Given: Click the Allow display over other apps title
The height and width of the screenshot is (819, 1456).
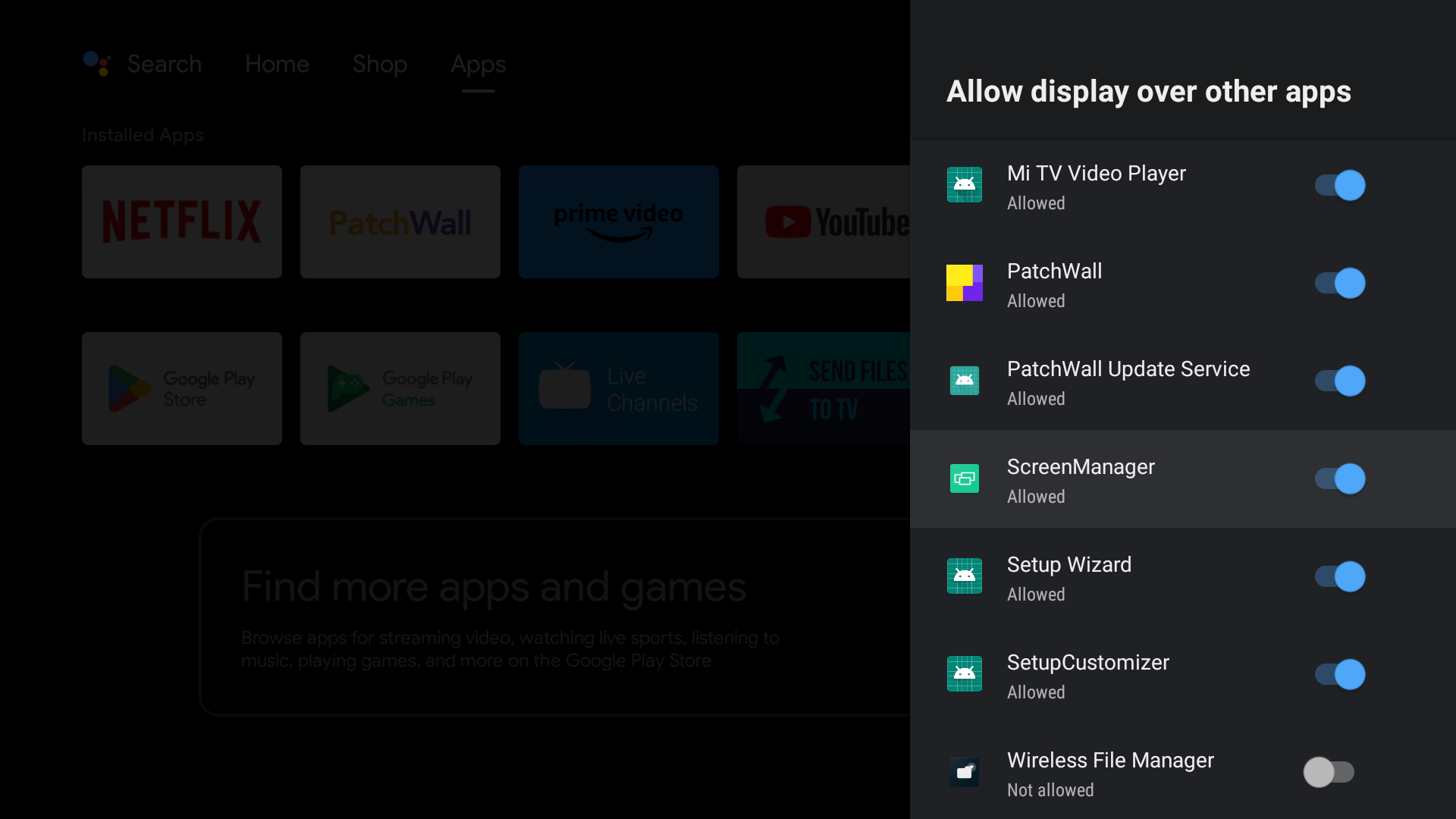Looking at the screenshot, I should coord(1149,92).
